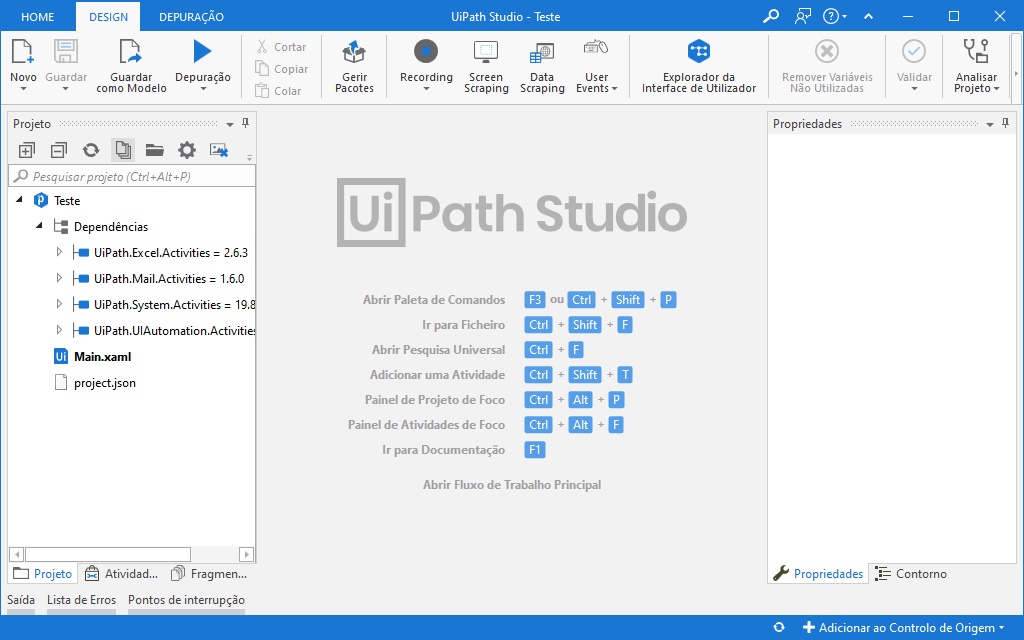Select the Projeto bottom tab

(42, 573)
